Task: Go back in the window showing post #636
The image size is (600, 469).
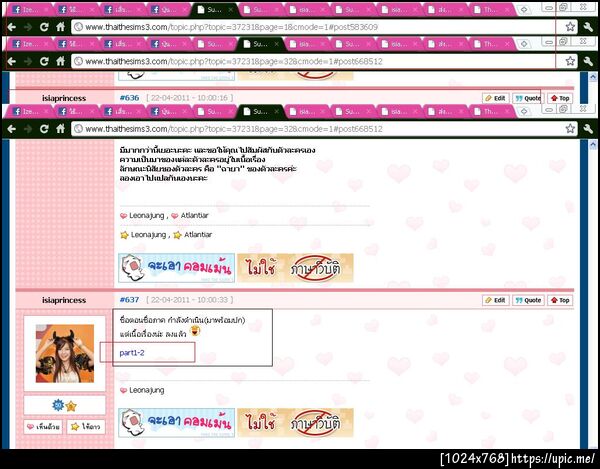Action: [11, 61]
